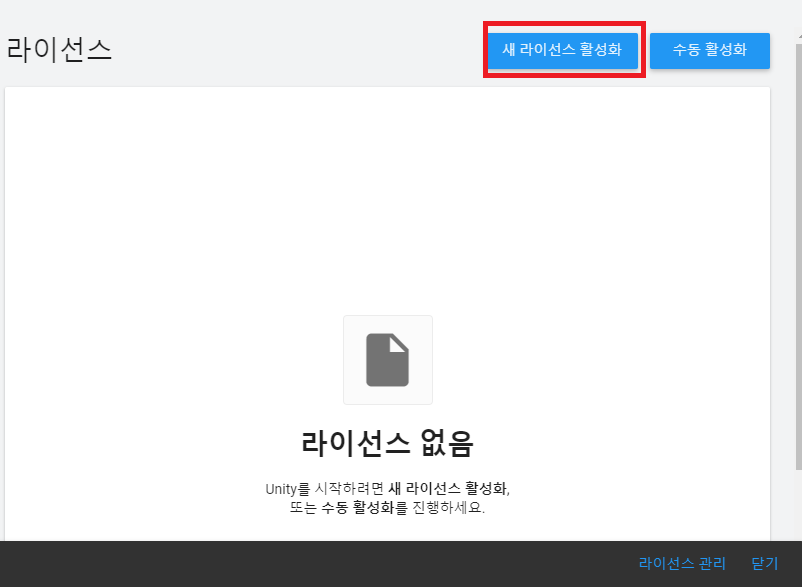Click the 라이선스 page heading

(59, 50)
